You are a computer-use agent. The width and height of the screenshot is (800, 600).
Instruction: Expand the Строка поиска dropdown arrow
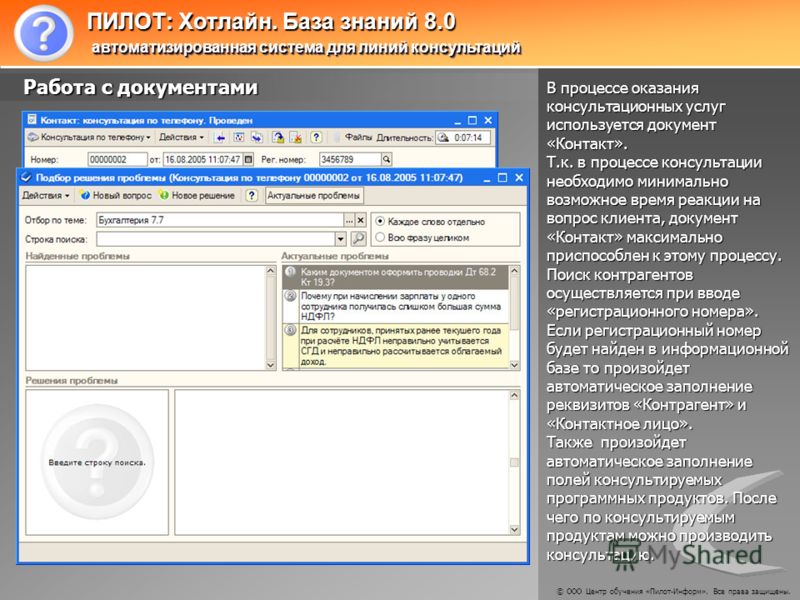(341, 239)
